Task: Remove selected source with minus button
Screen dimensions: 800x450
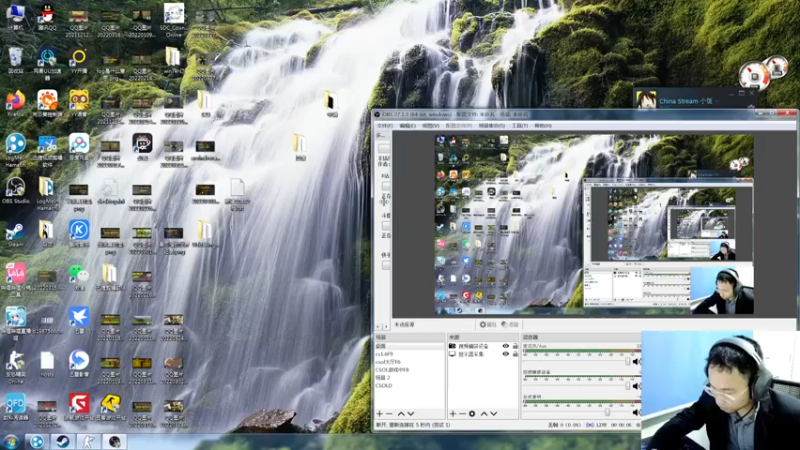Action: (462, 414)
